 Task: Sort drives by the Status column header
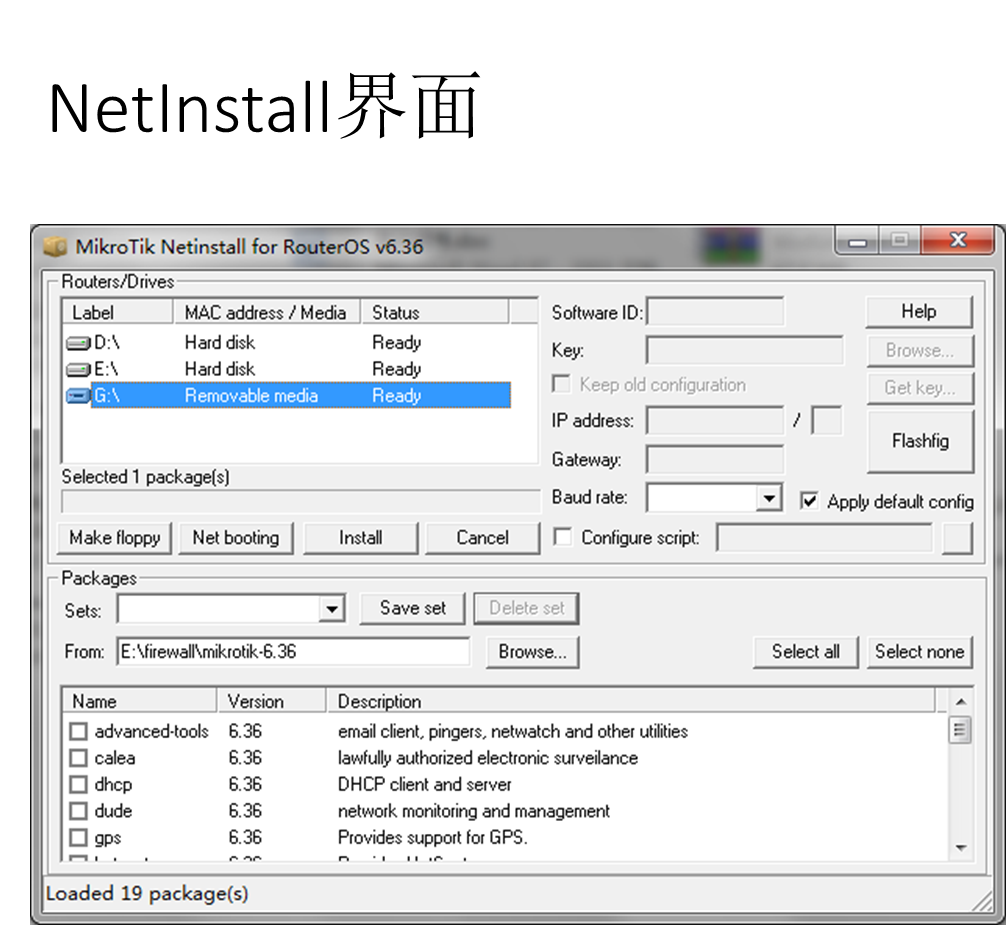[435, 313]
